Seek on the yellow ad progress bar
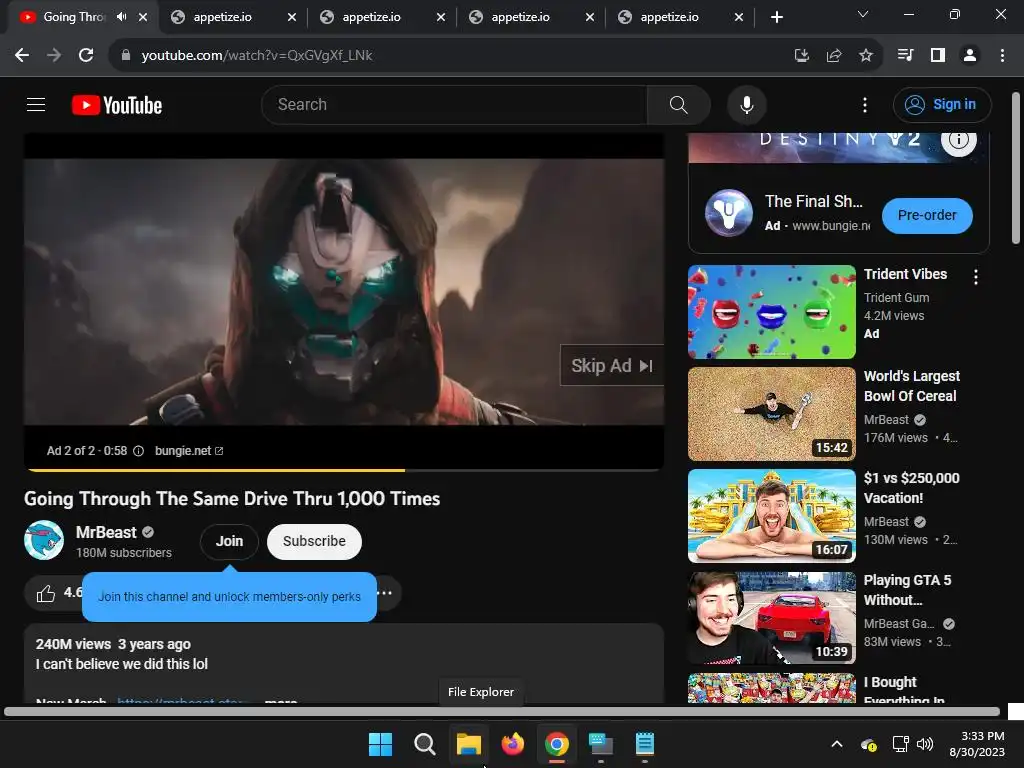Image resolution: width=1024 pixels, height=768 pixels. [344, 470]
